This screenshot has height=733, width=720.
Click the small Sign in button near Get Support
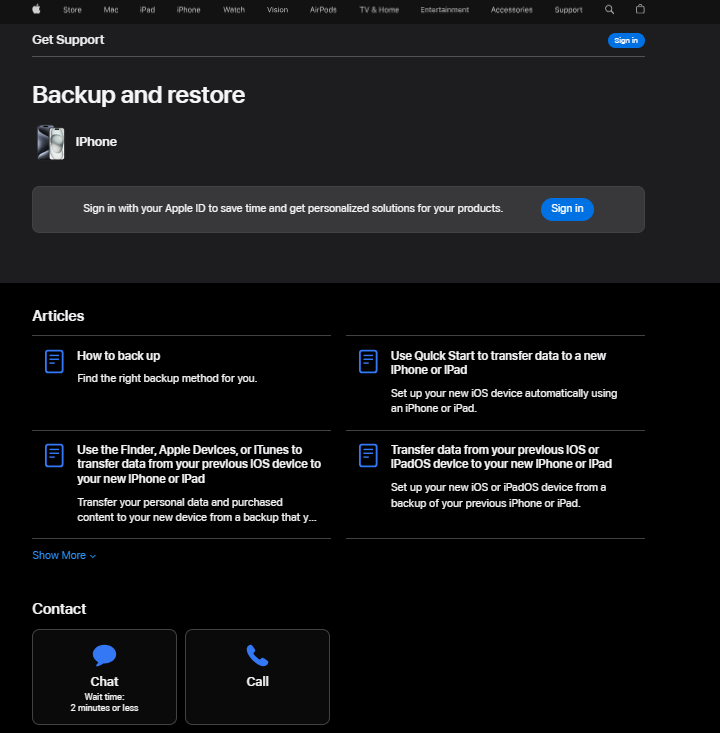626,40
